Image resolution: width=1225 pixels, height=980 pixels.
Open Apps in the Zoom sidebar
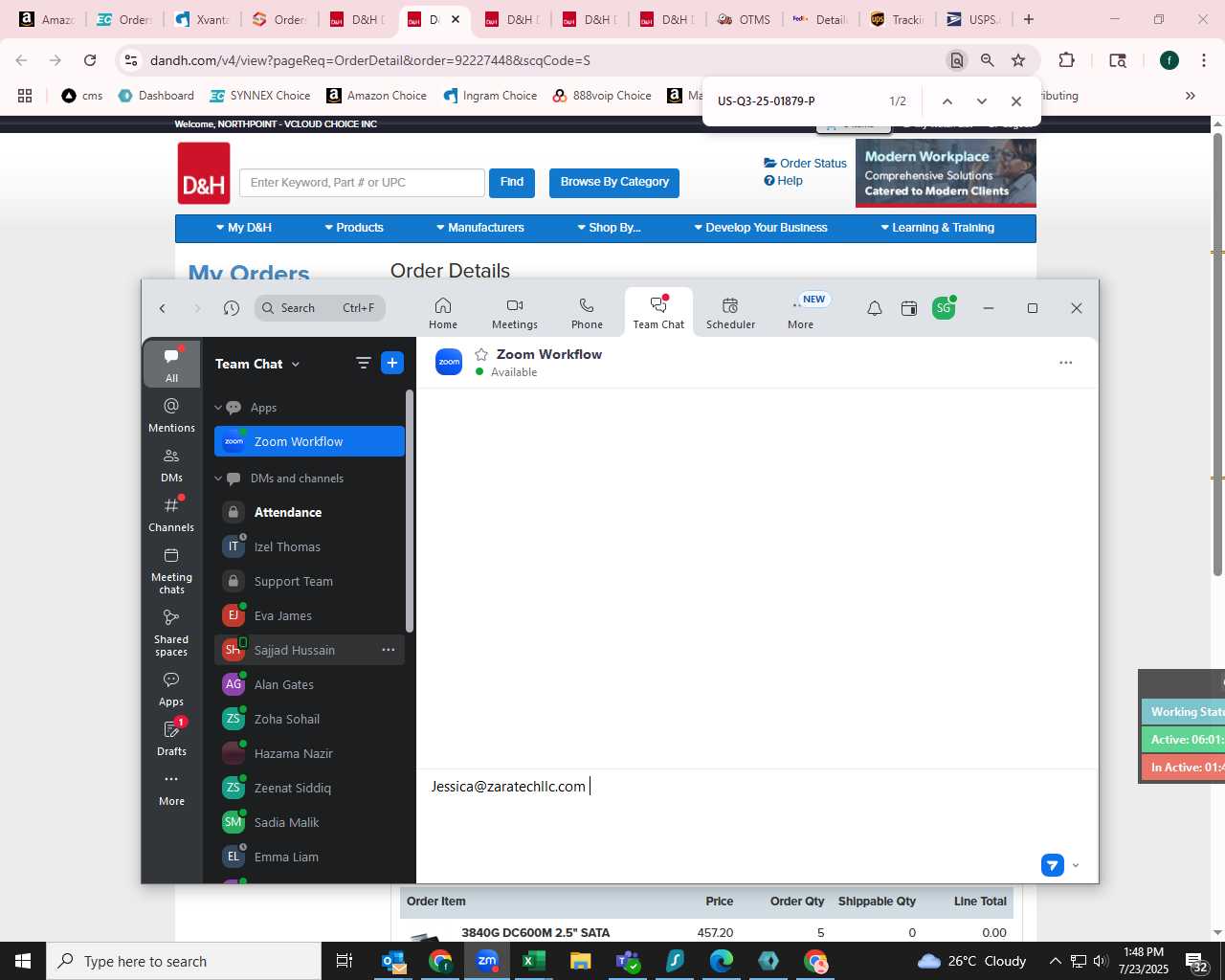[171, 689]
